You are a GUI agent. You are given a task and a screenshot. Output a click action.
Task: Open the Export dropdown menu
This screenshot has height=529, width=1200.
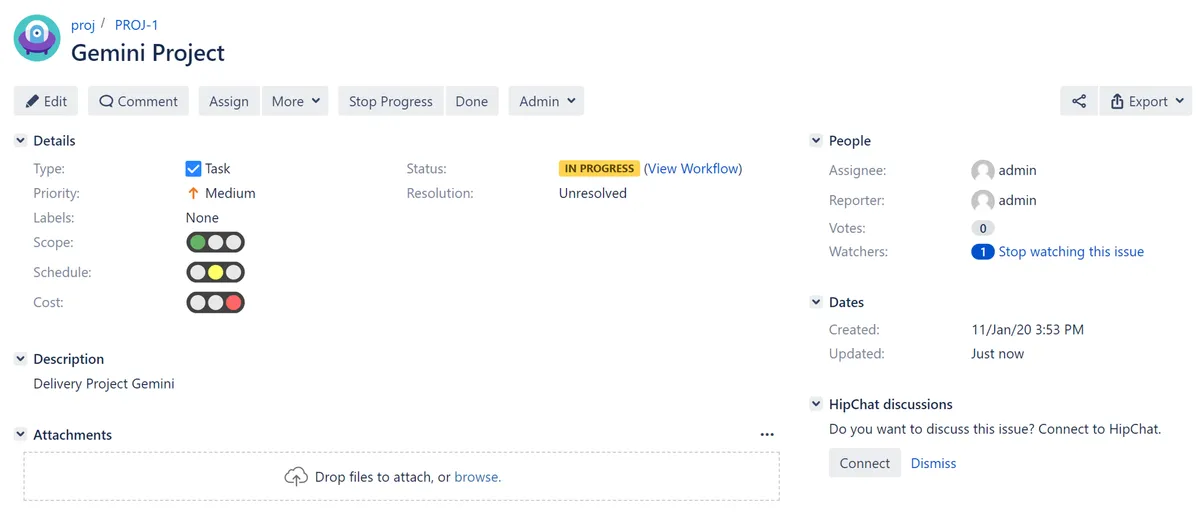(x=1146, y=101)
